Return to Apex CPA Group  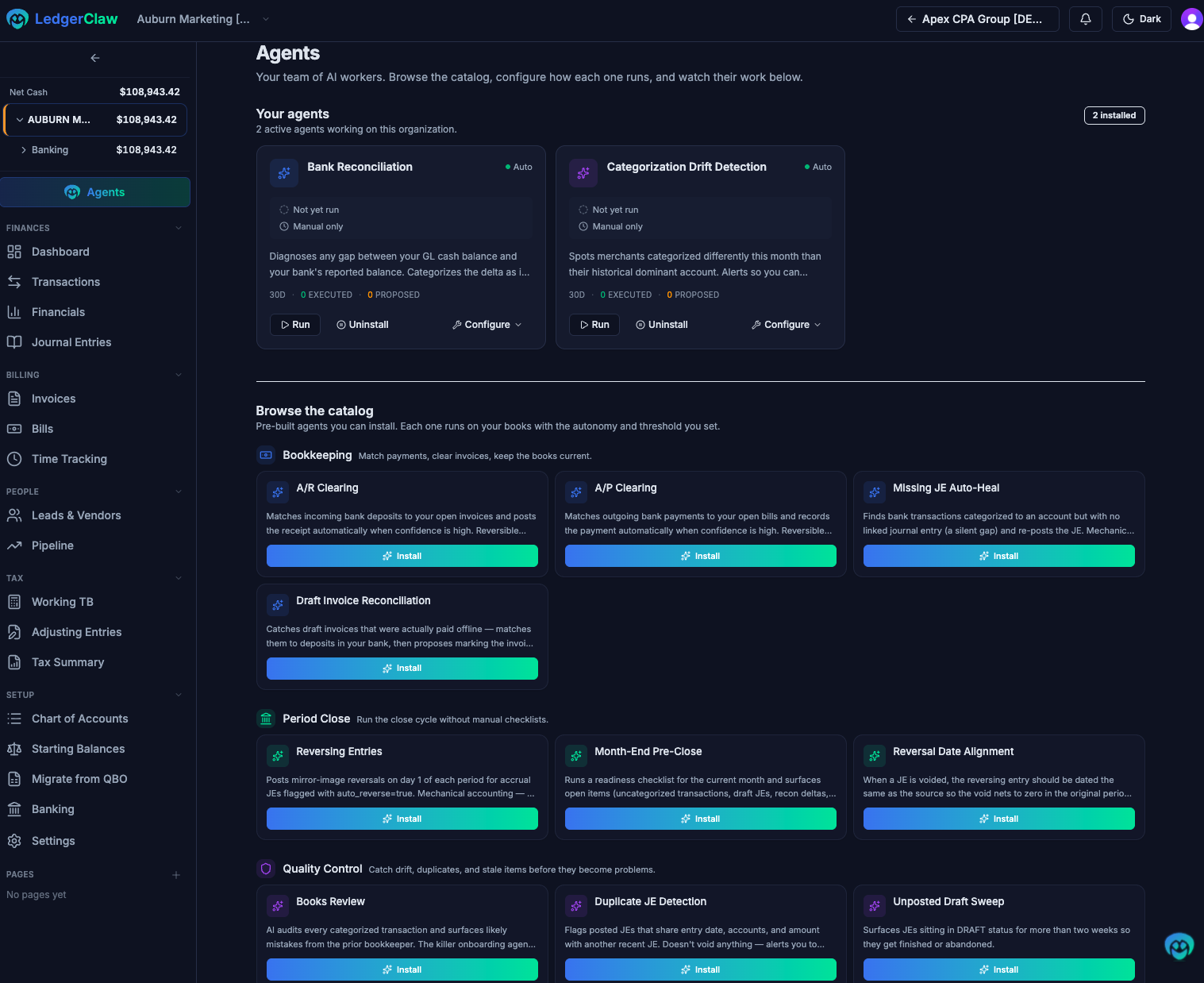[x=978, y=19]
